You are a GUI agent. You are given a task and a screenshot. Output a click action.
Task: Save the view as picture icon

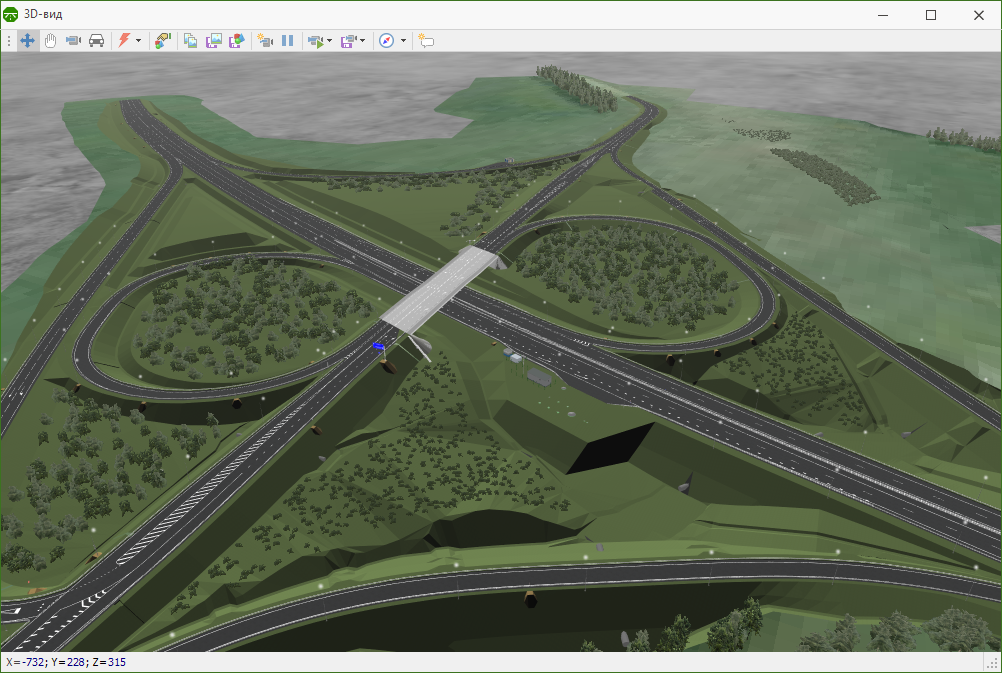click(x=213, y=41)
